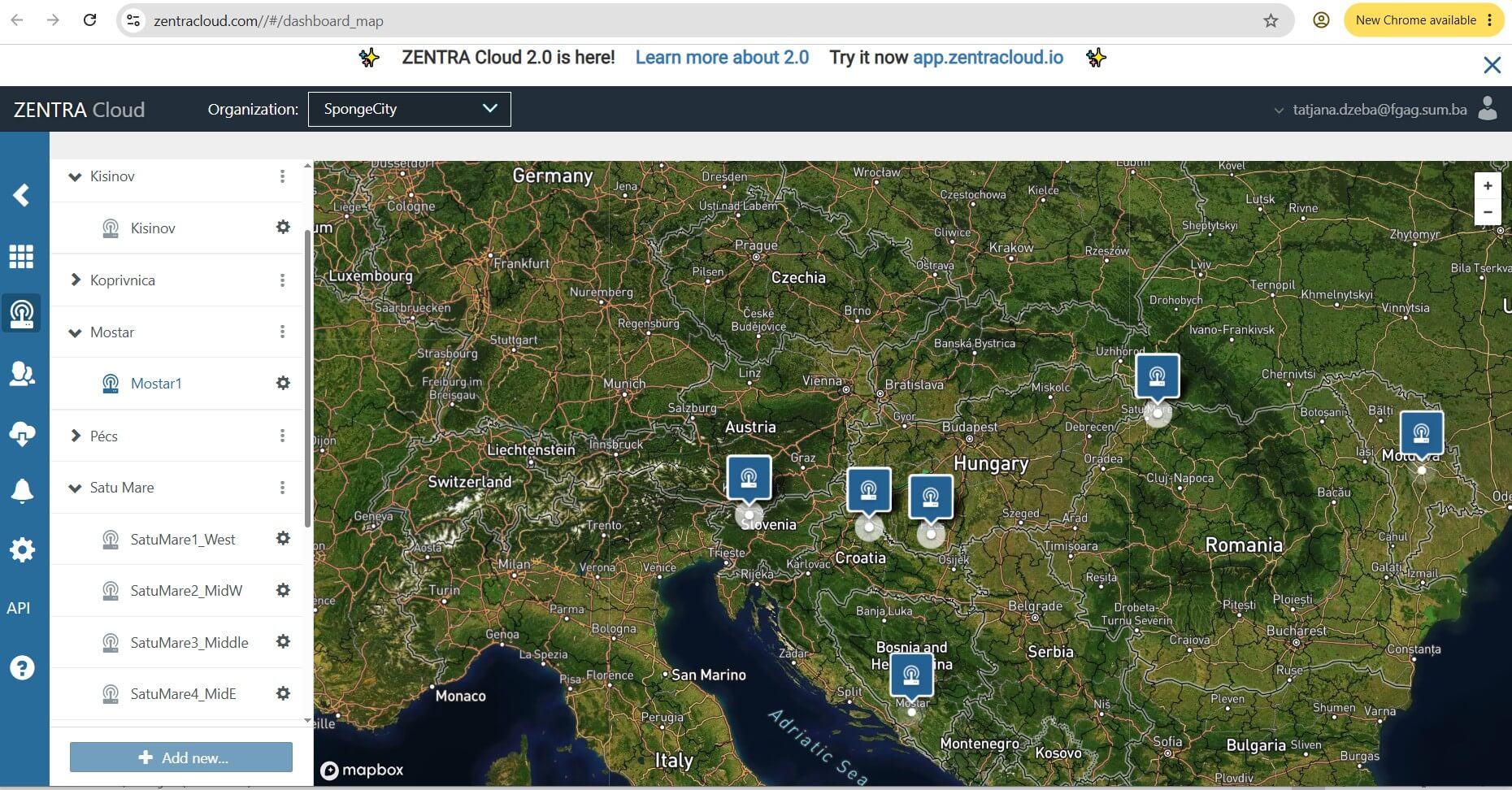Screen dimensions: 1512x790
Task: Open the Chrome profile icon
Action: click(x=1321, y=20)
